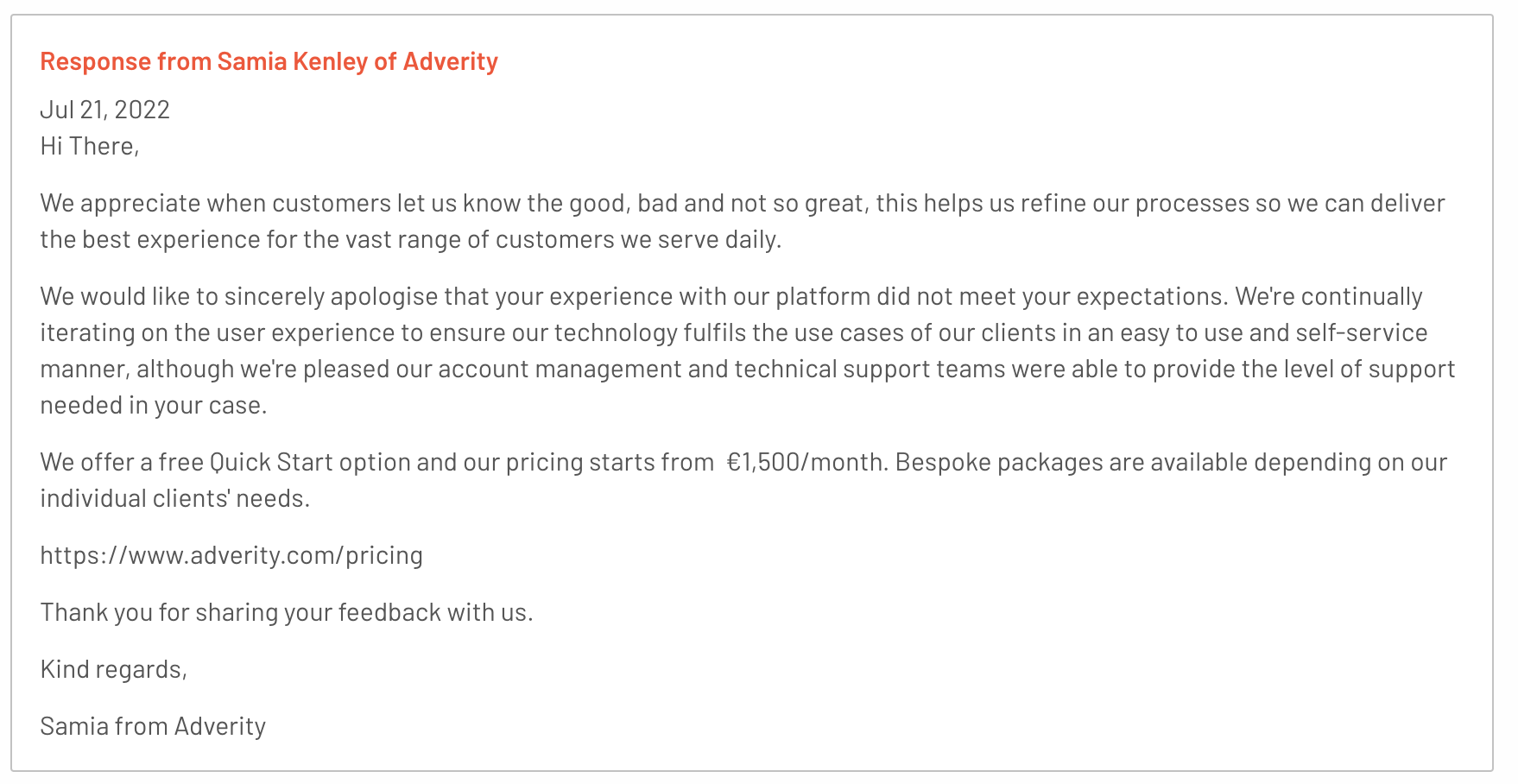This screenshot has width=1518, height=784.
Task: Open the adverity.com/pricing URL
Action: (231, 555)
